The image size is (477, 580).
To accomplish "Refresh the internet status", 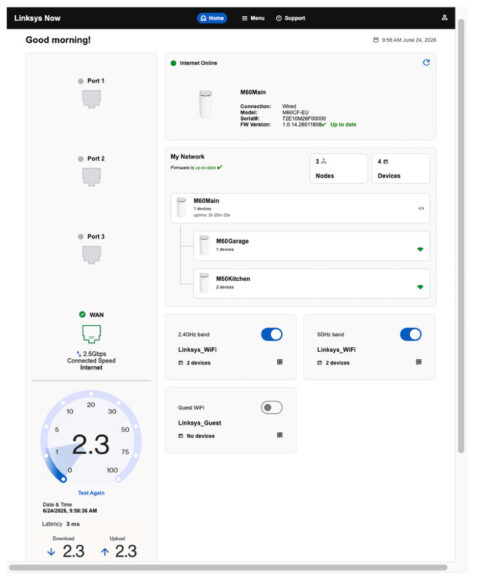I will [x=426, y=63].
